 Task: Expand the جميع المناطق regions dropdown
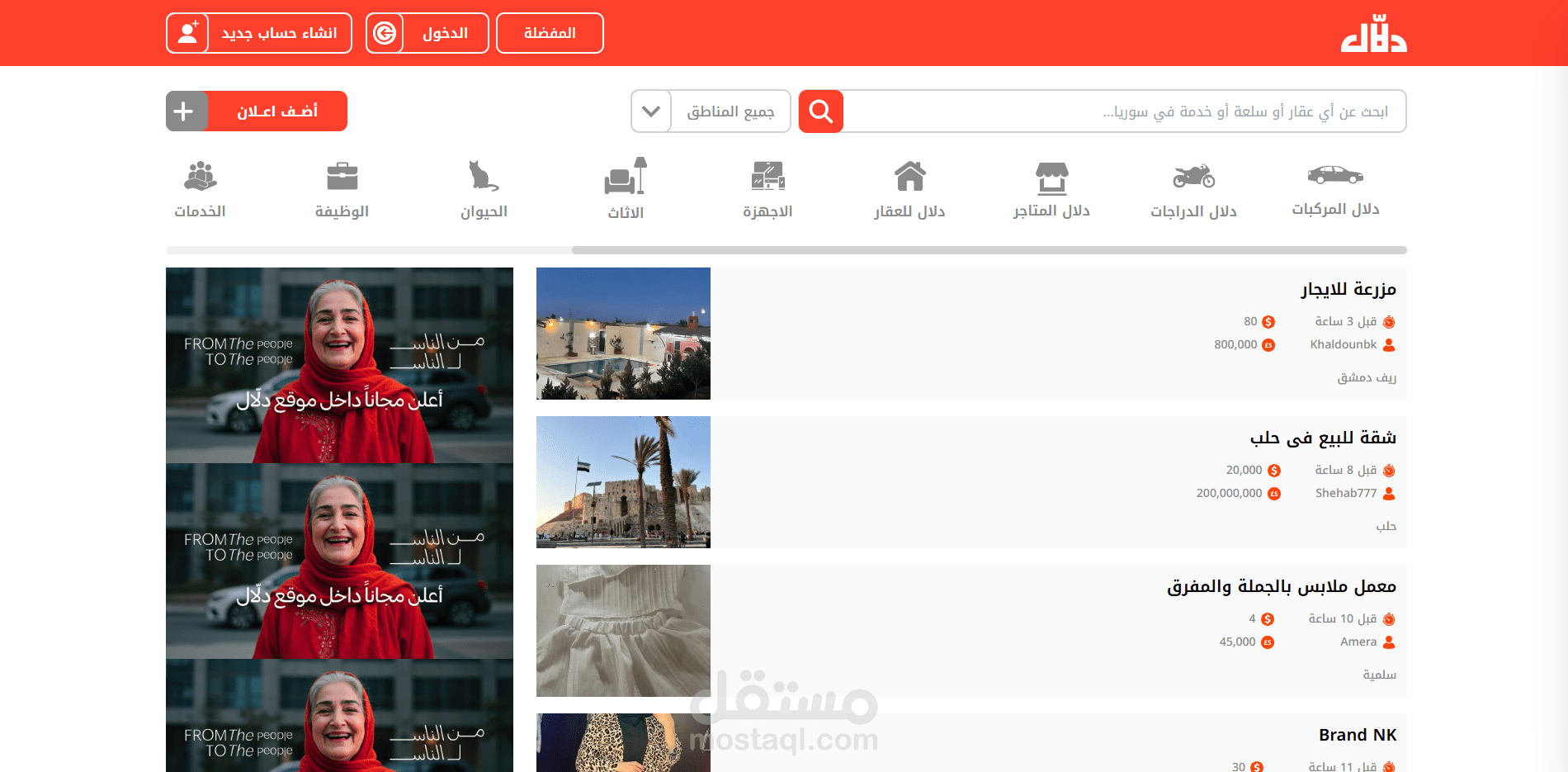(711, 111)
